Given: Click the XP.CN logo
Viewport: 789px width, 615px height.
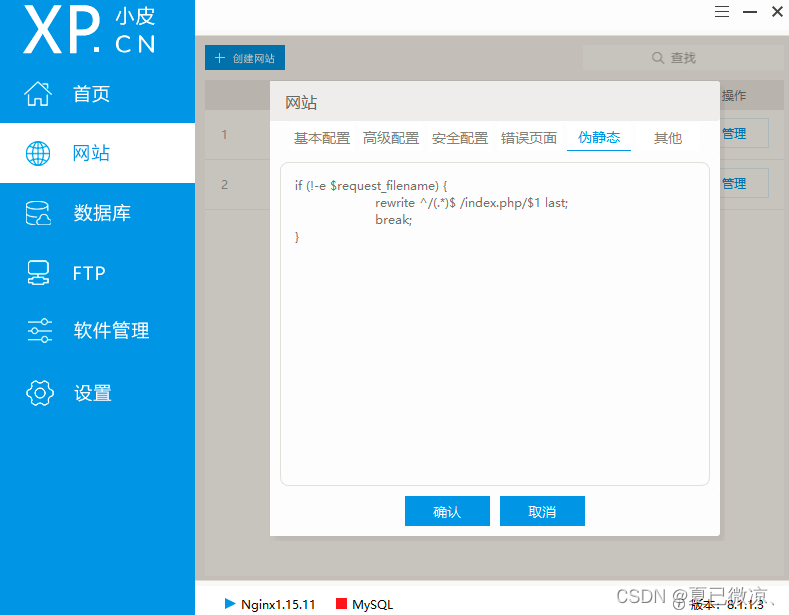Looking at the screenshot, I should pyautogui.click(x=90, y=29).
